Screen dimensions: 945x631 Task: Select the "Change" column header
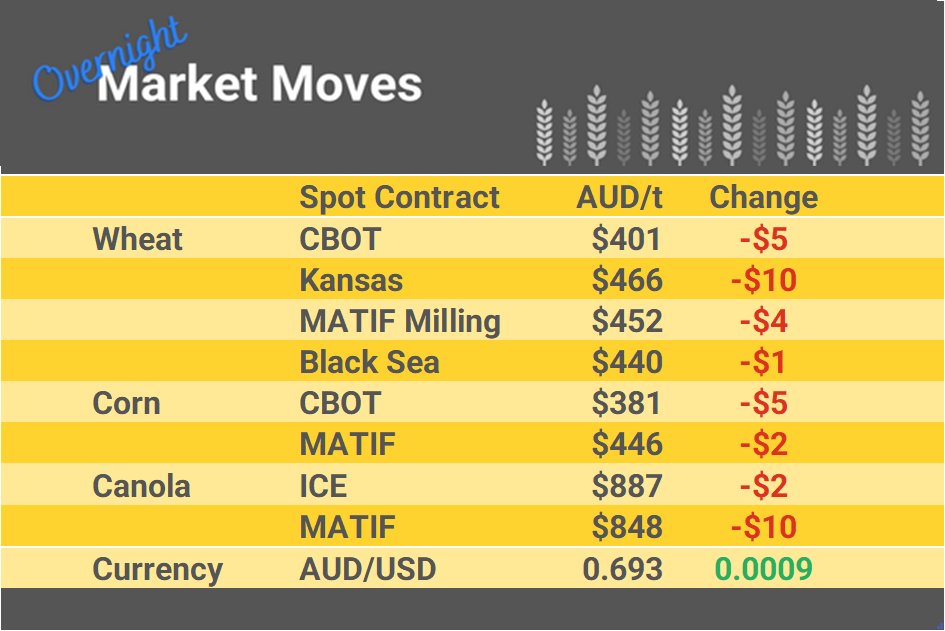[x=763, y=197]
